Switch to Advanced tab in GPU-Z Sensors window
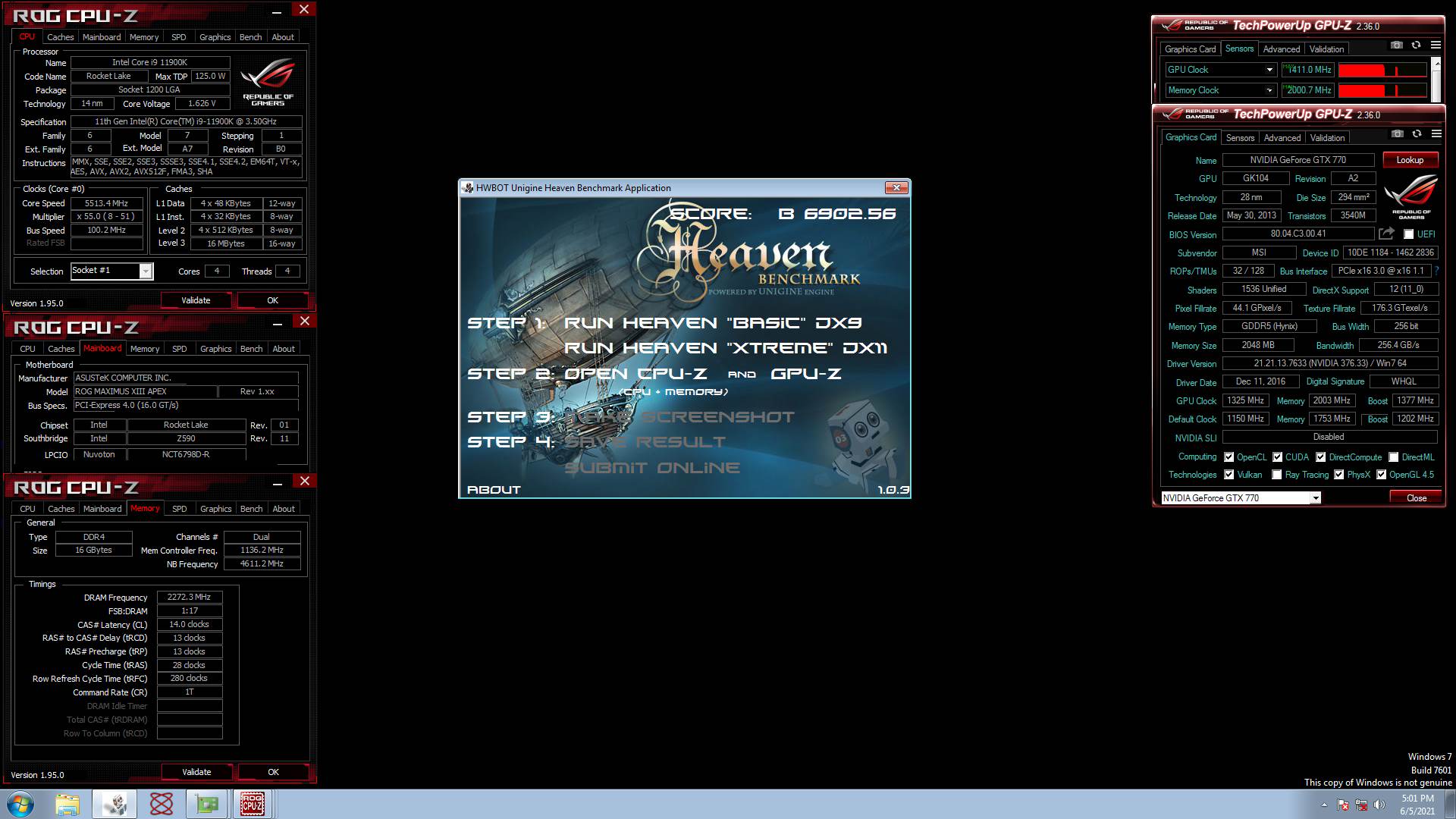 (1282, 49)
